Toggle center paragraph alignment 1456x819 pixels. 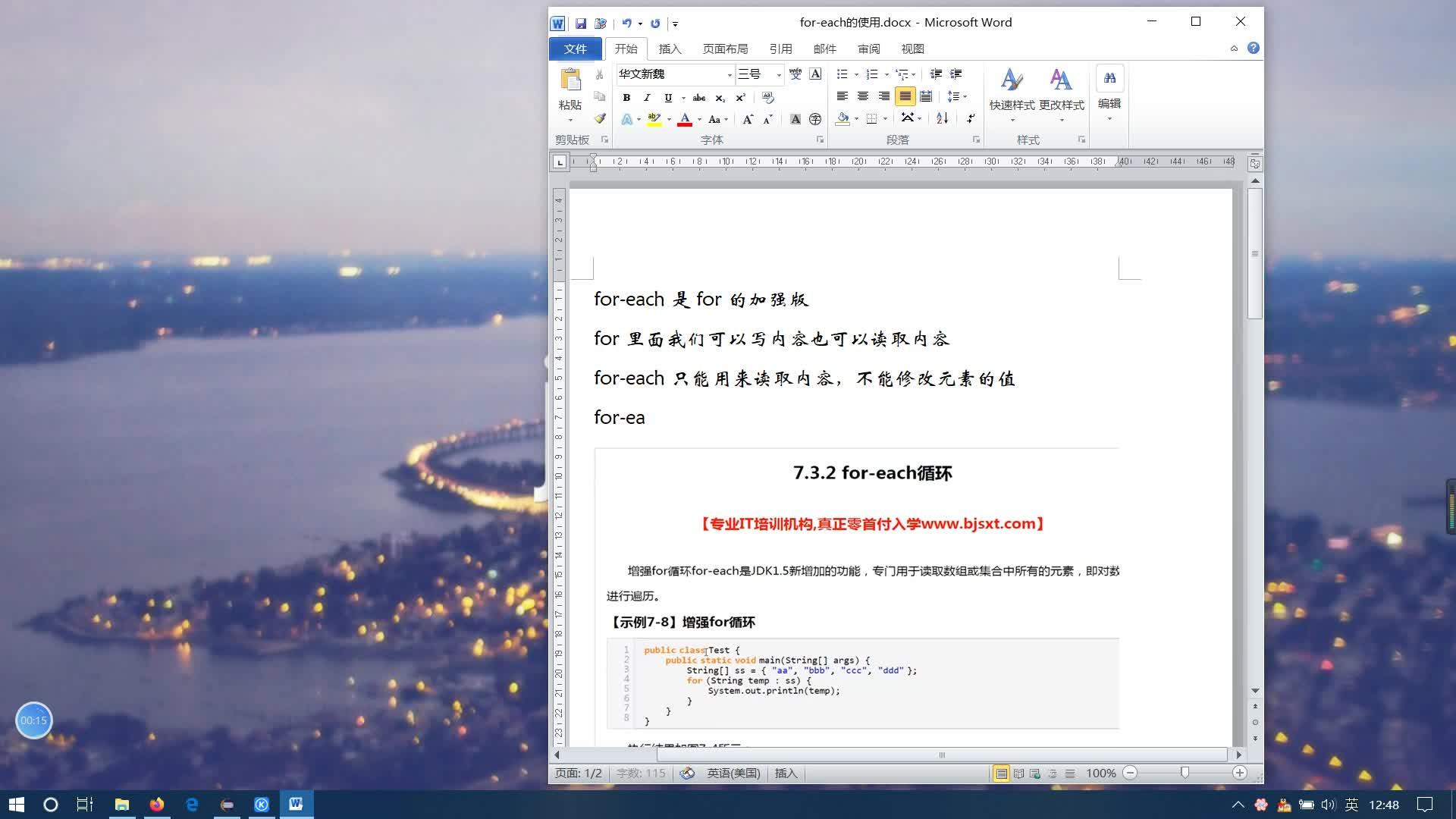tap(863, 96)
